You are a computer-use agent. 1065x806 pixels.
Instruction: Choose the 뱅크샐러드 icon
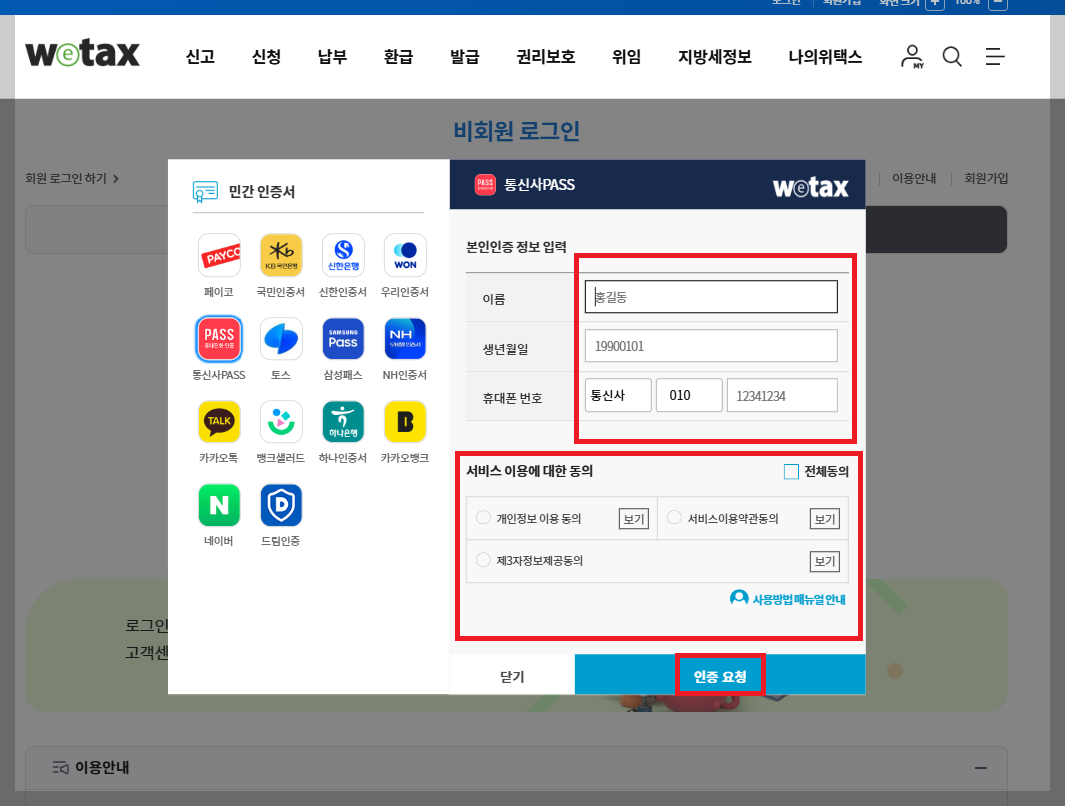(281, 422)
